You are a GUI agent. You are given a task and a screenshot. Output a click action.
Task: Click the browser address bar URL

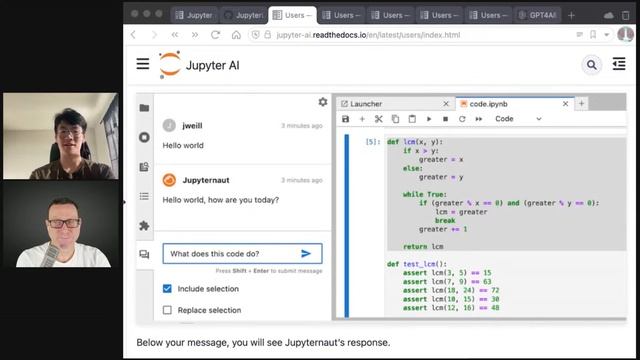tap(368, 35)
